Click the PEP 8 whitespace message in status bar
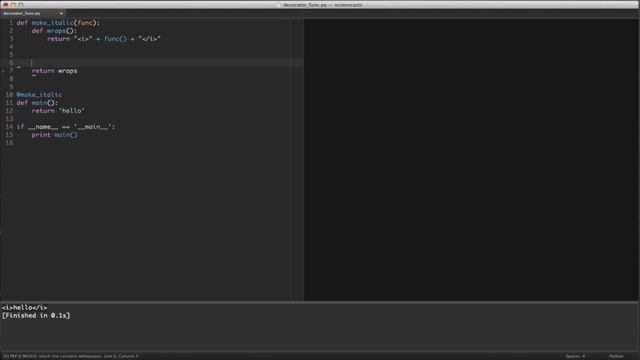Image resolution: width=640 pixels, height=360 pixels. 71,356
